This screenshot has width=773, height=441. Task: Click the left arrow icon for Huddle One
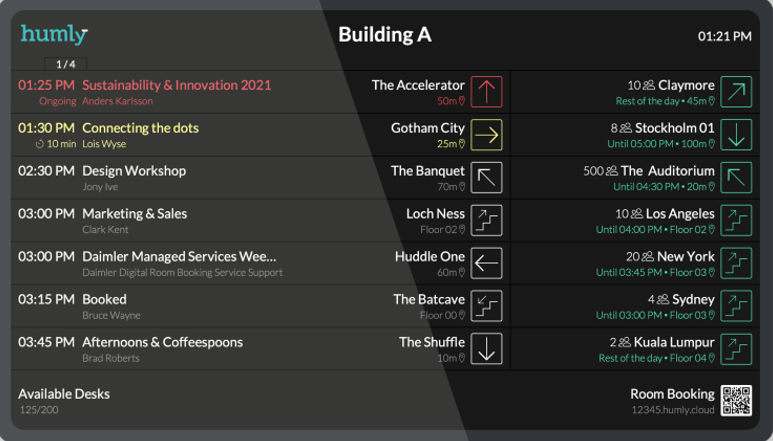pos(486,263)
